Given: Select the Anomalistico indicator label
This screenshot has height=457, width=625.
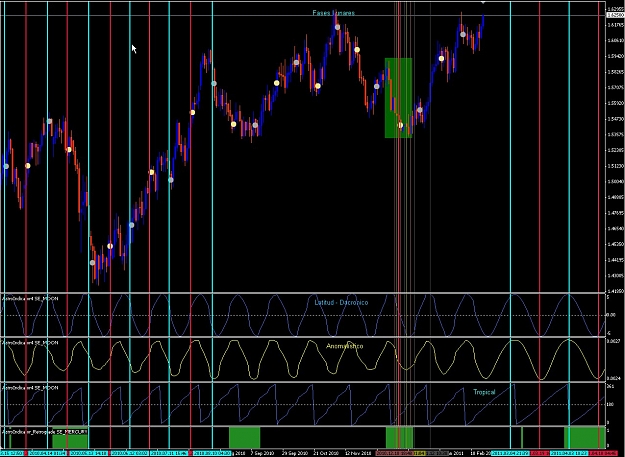Looking at the screenshot, I should tap(344, 346).
